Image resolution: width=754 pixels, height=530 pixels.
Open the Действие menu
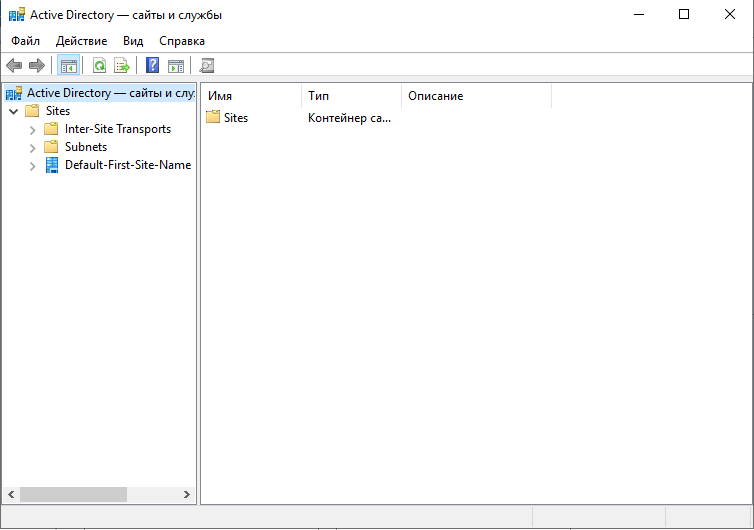(x=81, y=41)
